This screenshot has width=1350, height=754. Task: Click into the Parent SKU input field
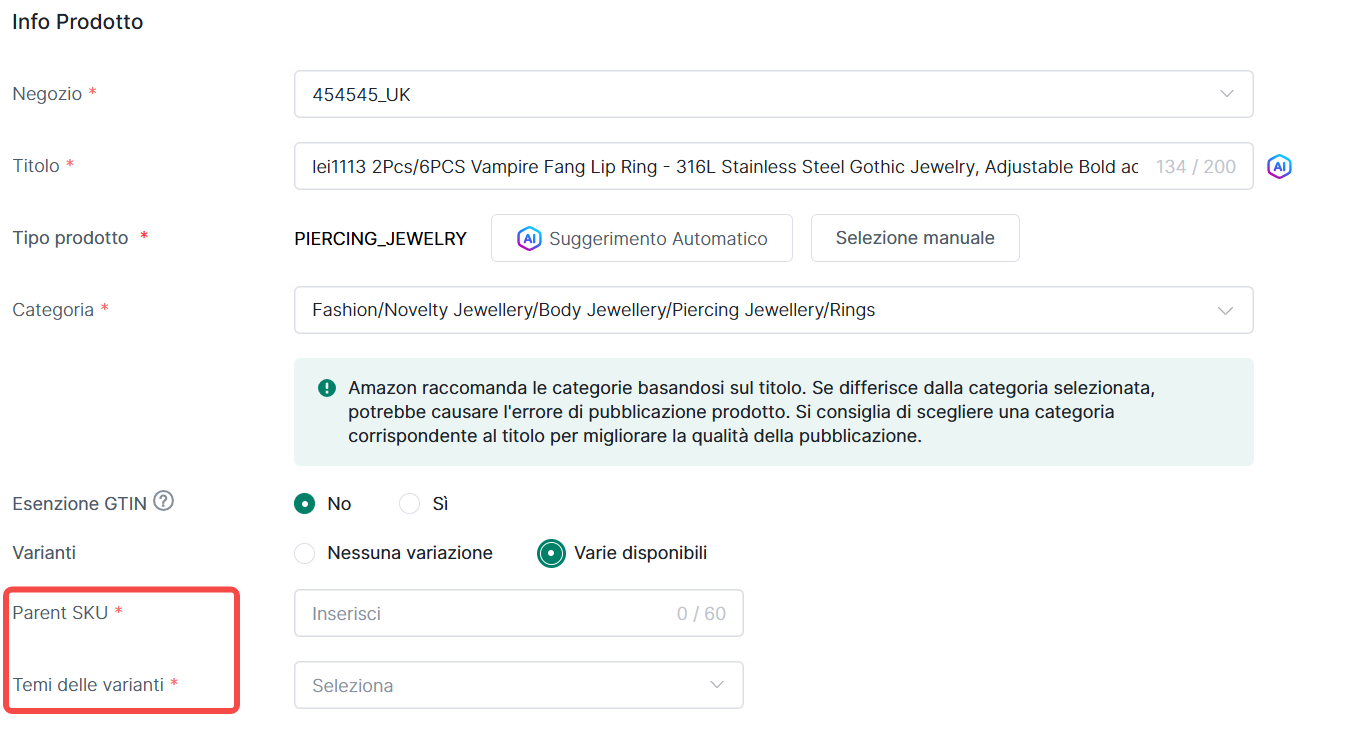tap(490, 613)
